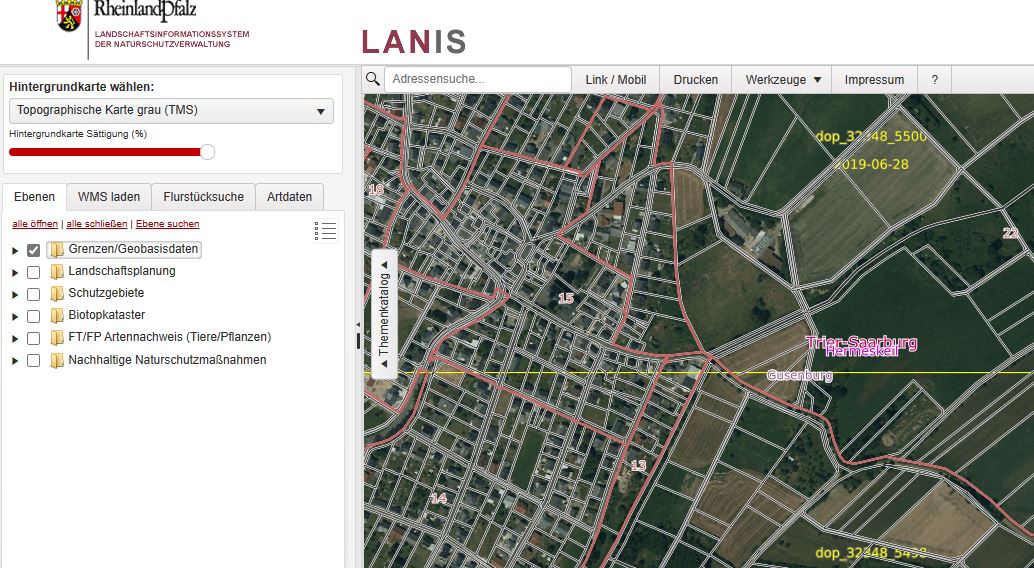
Task: Switch to the Flurstücksuche tab
Action: 203,197
